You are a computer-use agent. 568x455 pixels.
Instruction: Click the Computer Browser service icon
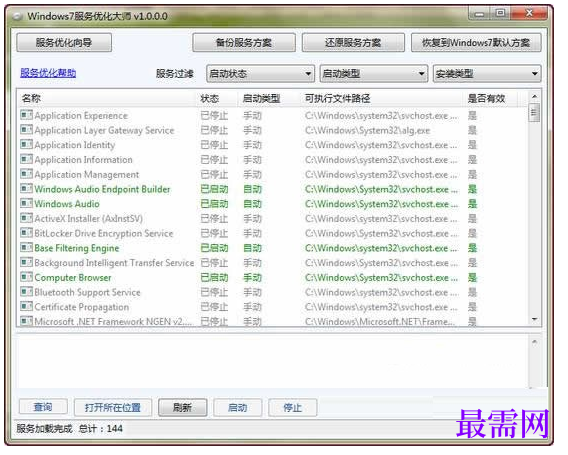pyautogui.click(x=26, y=277)
